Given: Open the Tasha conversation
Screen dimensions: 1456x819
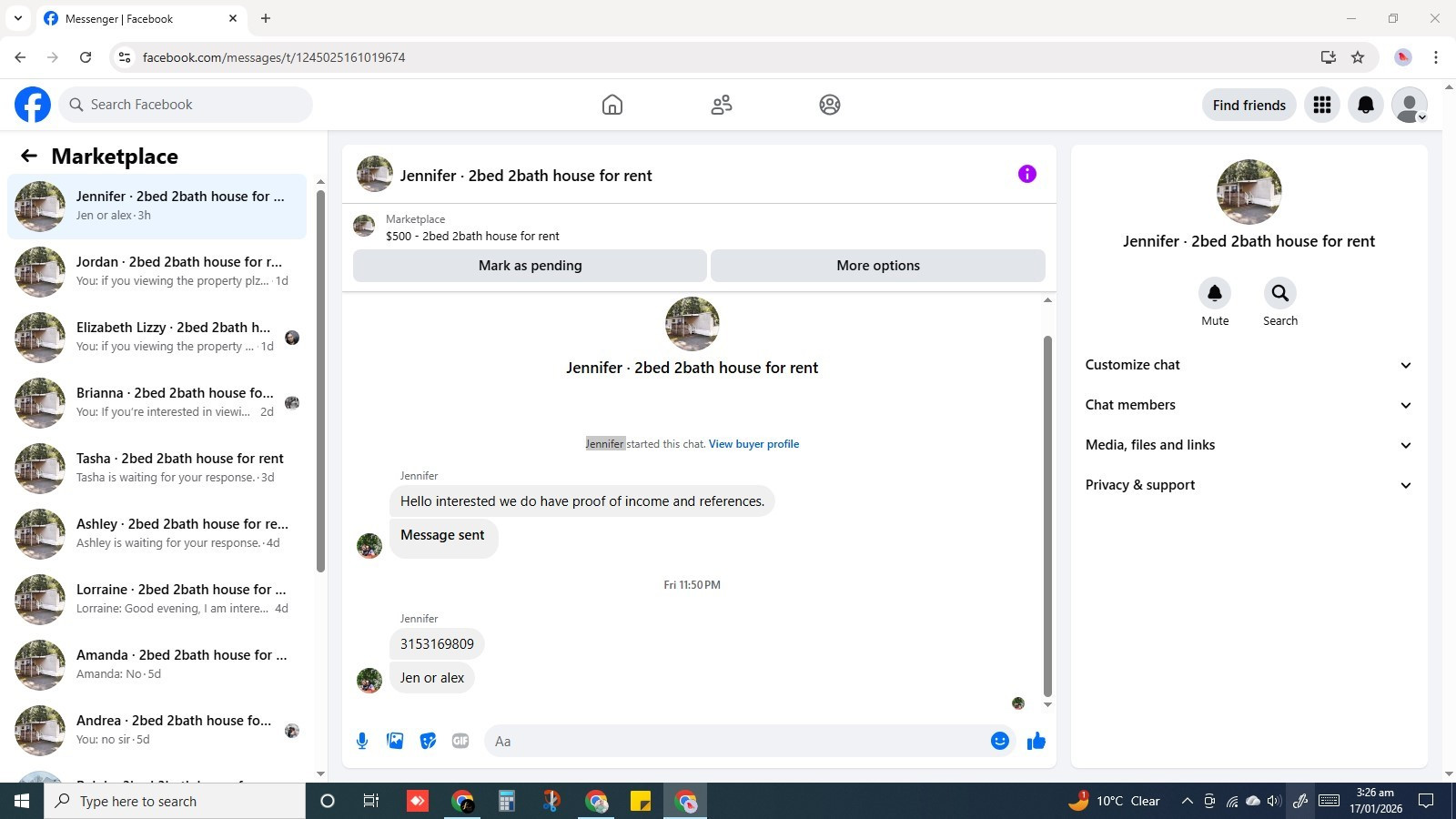Looking at the screenshot, I should tap(157, 468).
